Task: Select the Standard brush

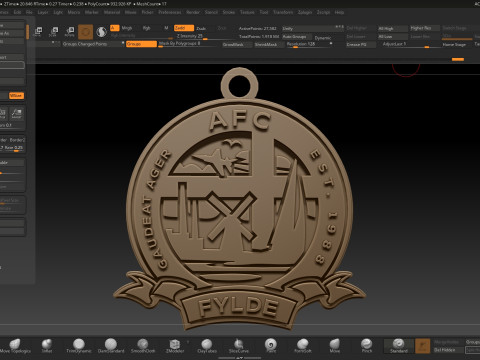Action: point(399,346)
